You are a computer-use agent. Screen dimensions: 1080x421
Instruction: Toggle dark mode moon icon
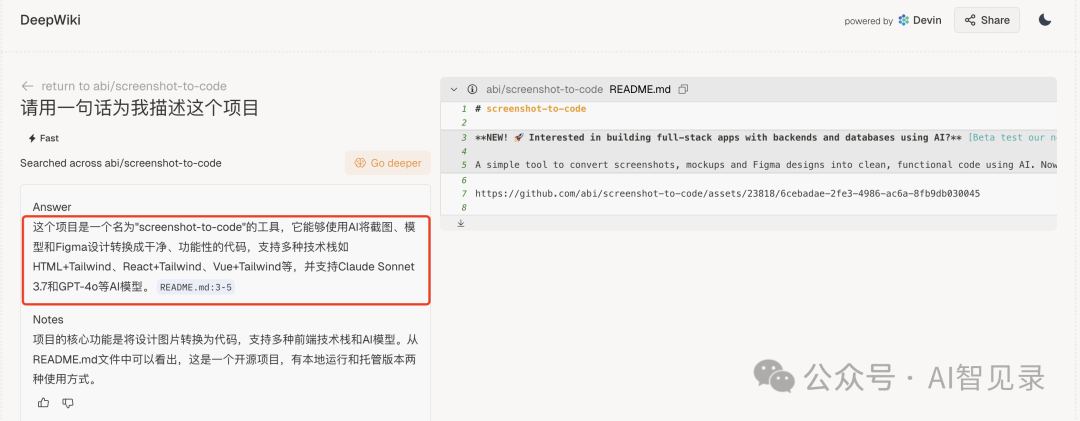tap(1045, 20)
